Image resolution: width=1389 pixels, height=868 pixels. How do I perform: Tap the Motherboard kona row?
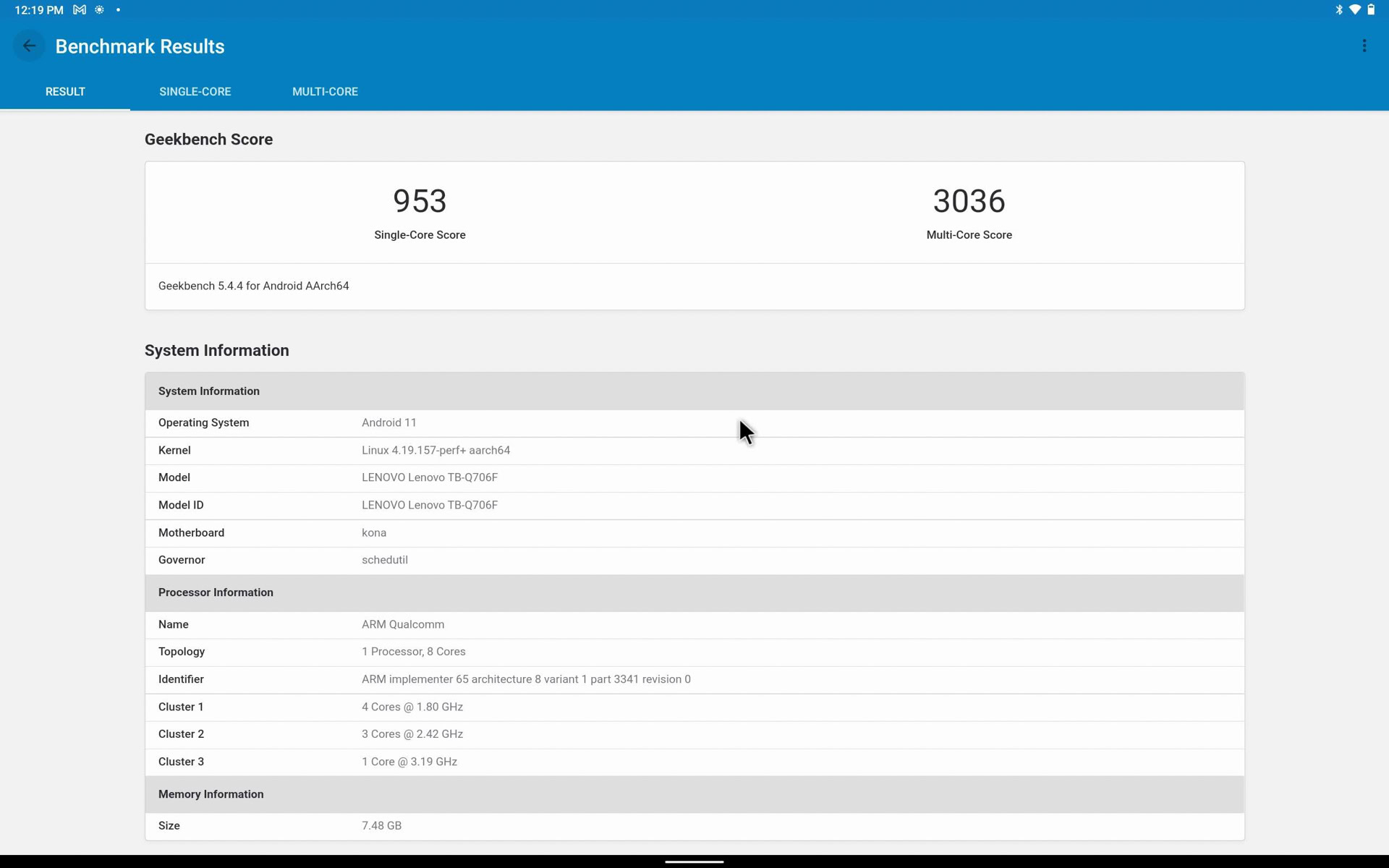(694, 533)
